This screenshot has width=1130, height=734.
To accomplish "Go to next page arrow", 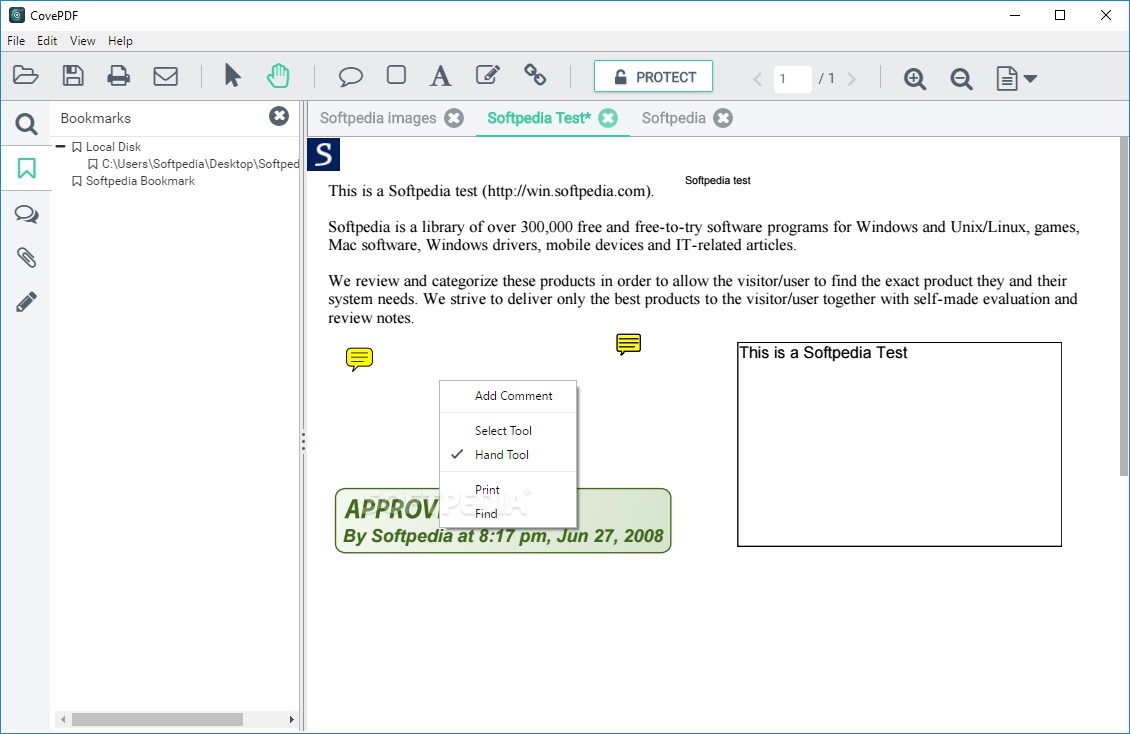I will click(852, 79).
